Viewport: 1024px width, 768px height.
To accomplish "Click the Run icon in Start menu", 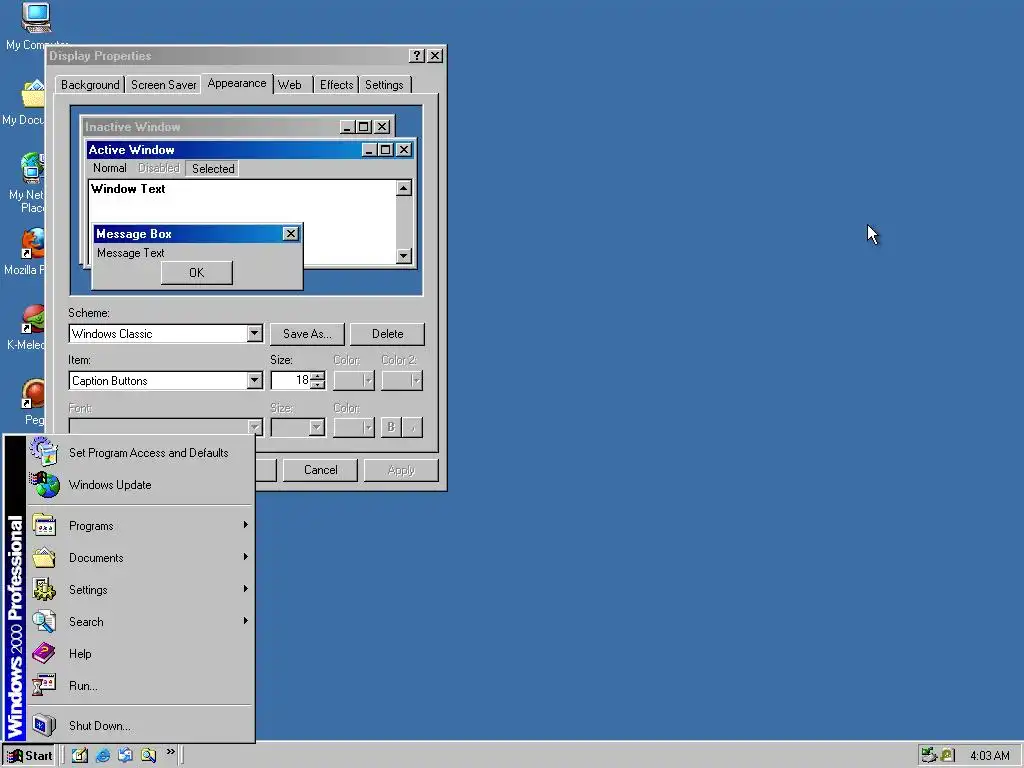I will 44,685.
